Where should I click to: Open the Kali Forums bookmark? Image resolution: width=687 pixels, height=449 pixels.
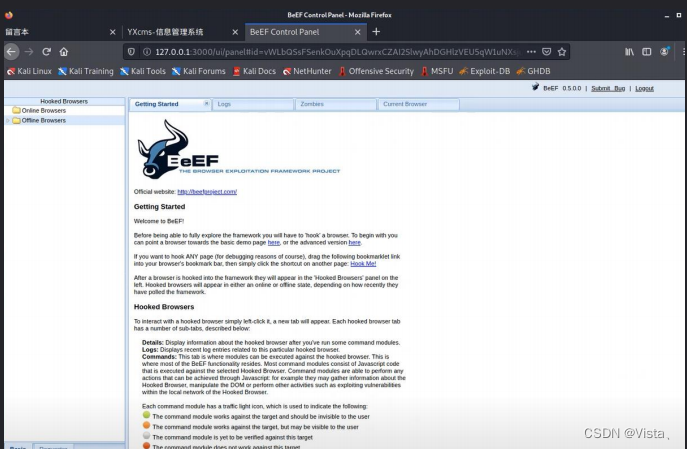tap(198, 71)
